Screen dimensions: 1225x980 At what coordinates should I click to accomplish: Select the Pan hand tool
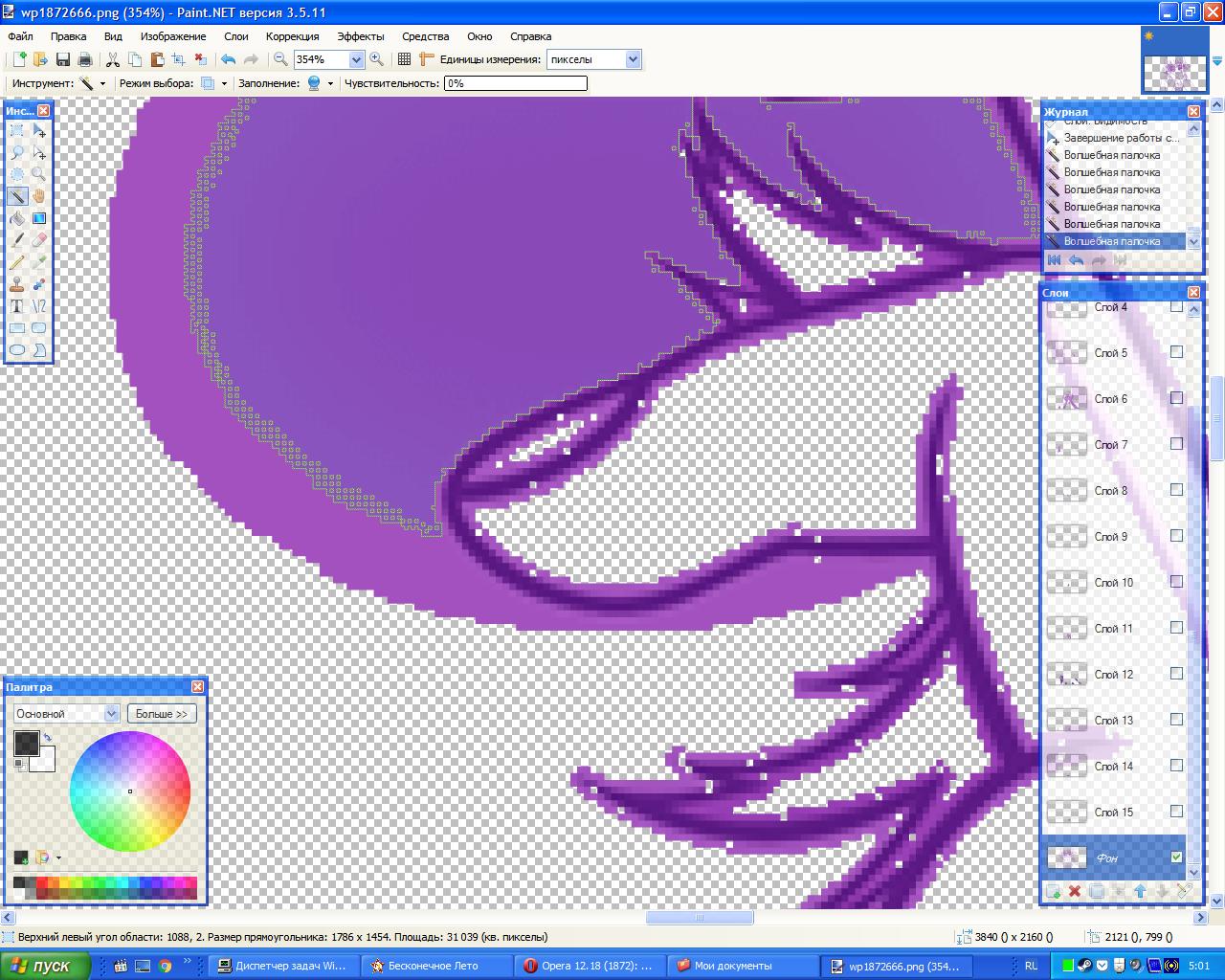coord(39,197)
